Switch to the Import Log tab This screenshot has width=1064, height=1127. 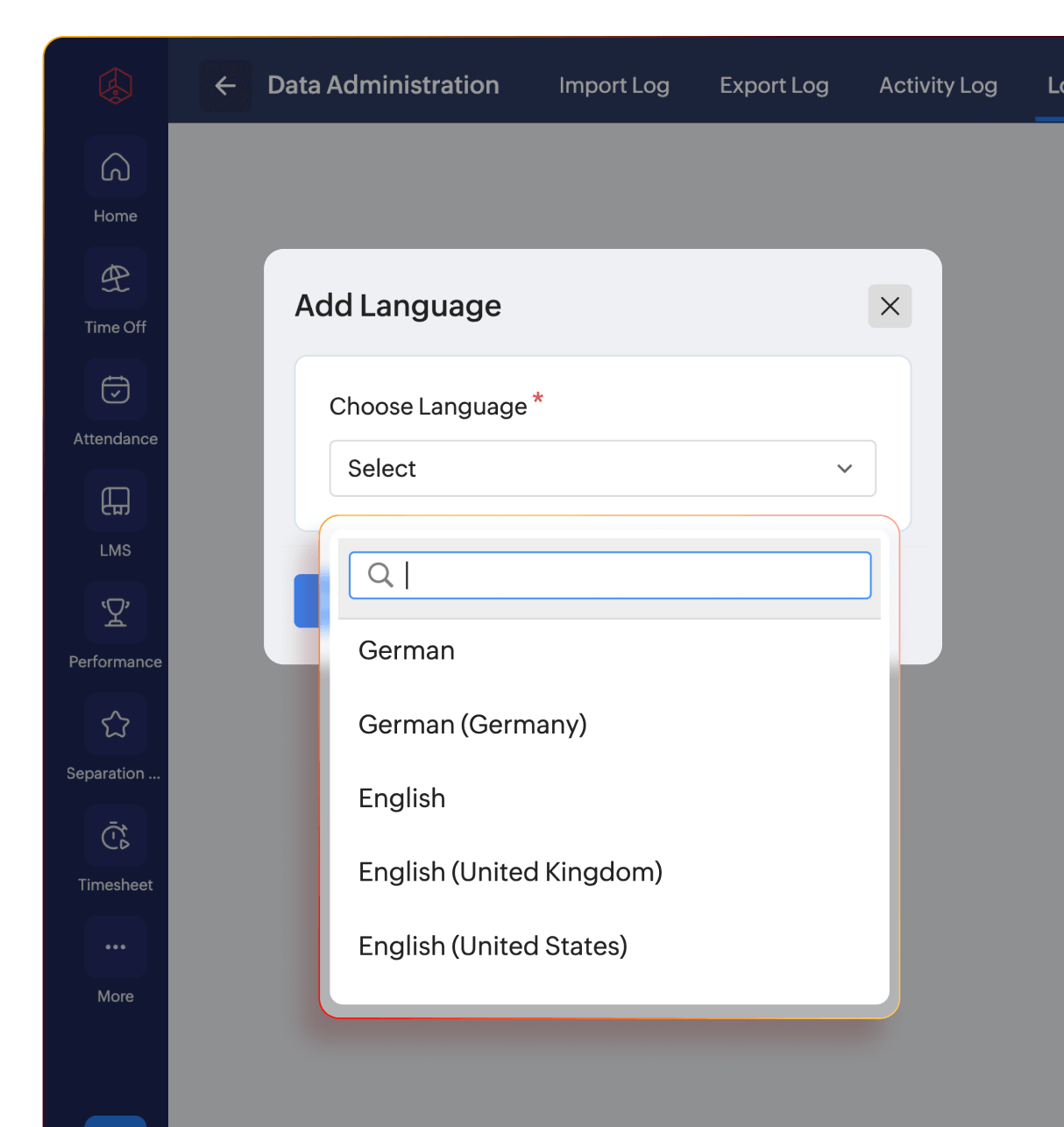pos(614,85)
